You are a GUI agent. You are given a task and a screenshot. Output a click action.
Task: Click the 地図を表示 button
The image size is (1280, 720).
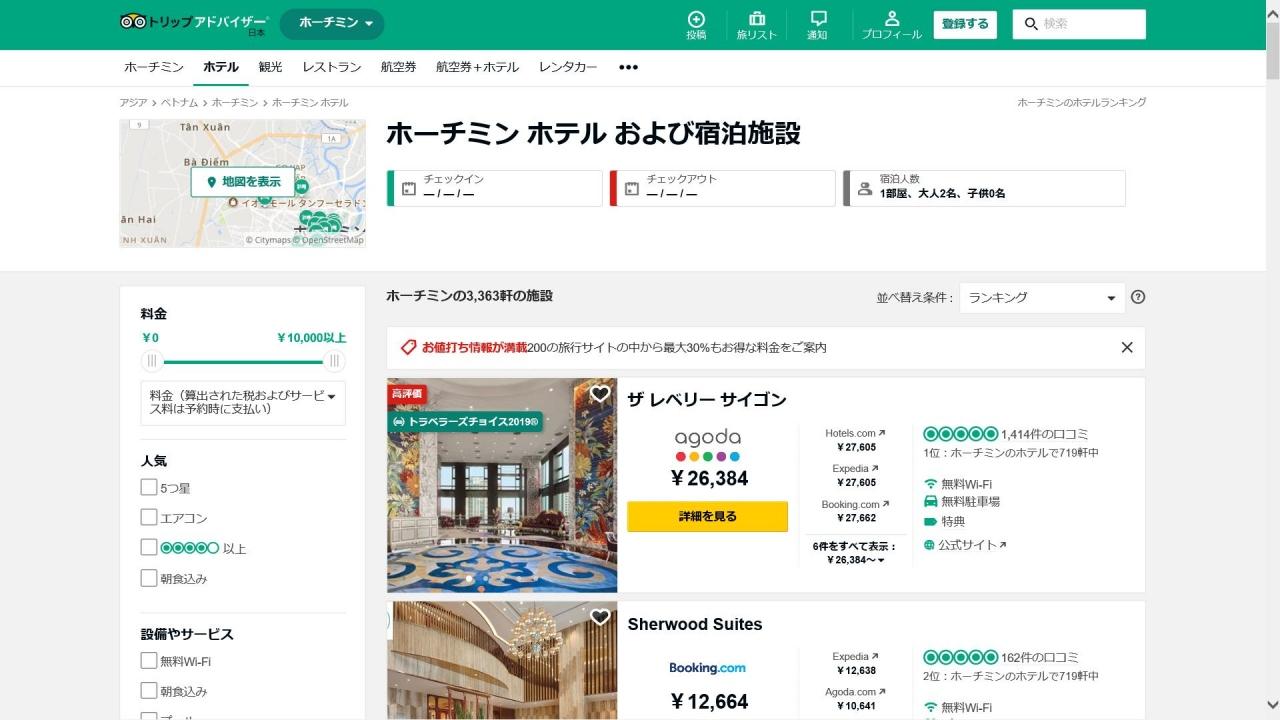(243, 182)
